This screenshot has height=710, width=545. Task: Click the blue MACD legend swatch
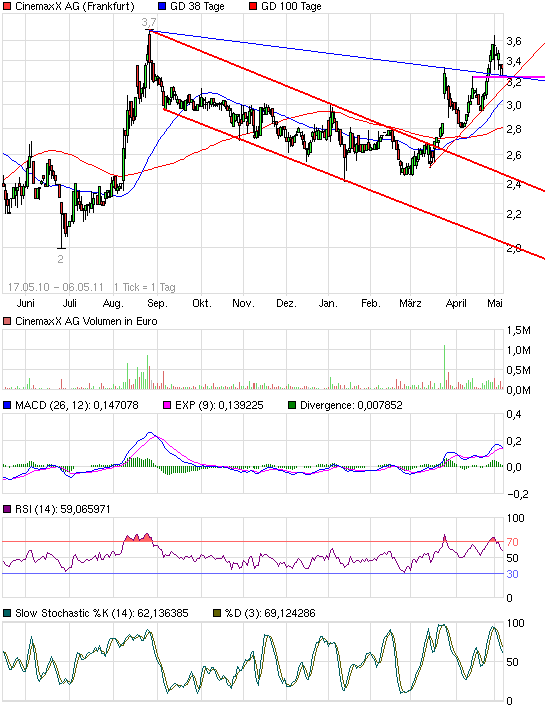click(7, 405)
